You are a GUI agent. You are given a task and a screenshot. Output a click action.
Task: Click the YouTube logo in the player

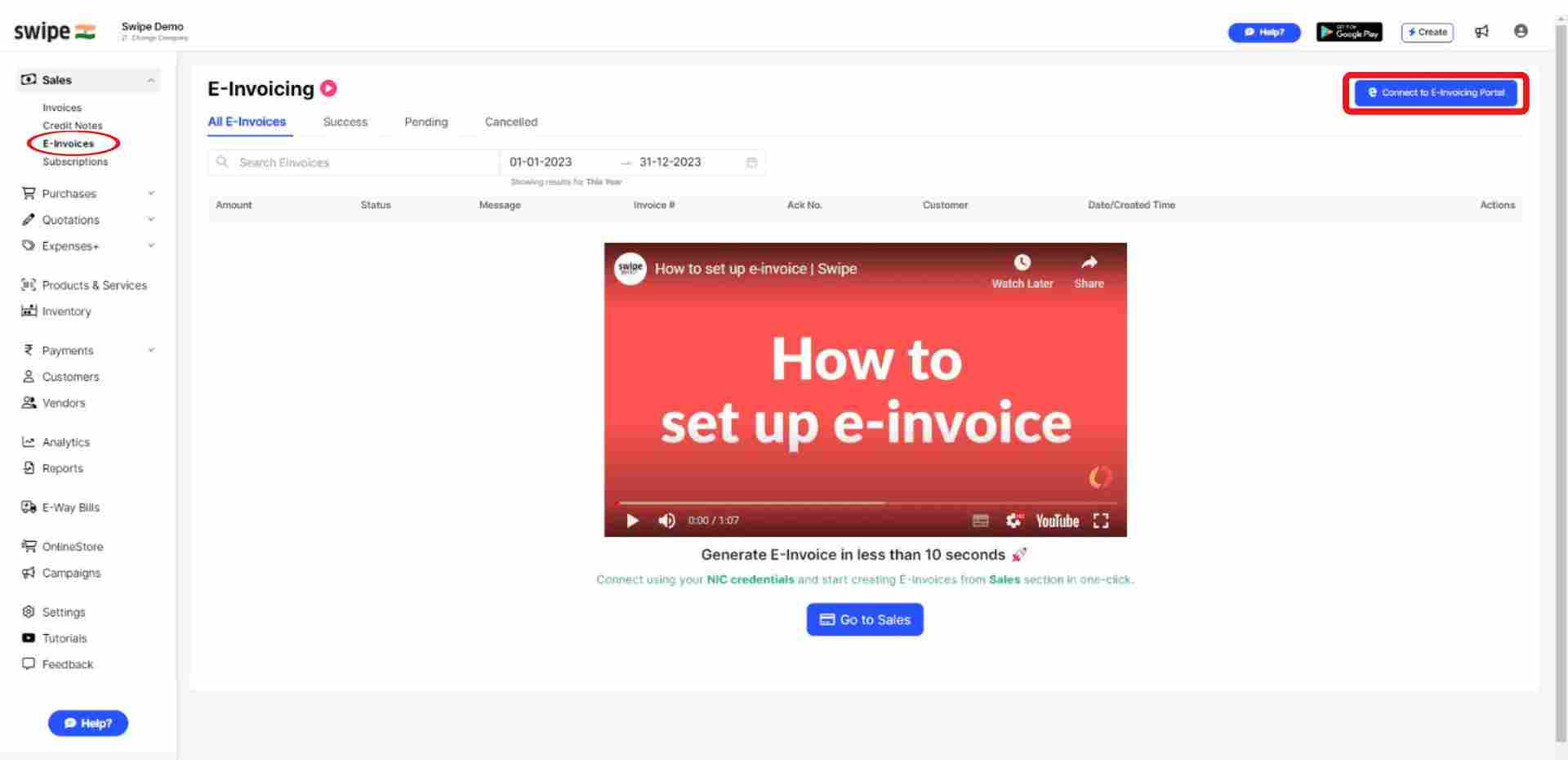pyautogui.click(x=1057, y=521)
